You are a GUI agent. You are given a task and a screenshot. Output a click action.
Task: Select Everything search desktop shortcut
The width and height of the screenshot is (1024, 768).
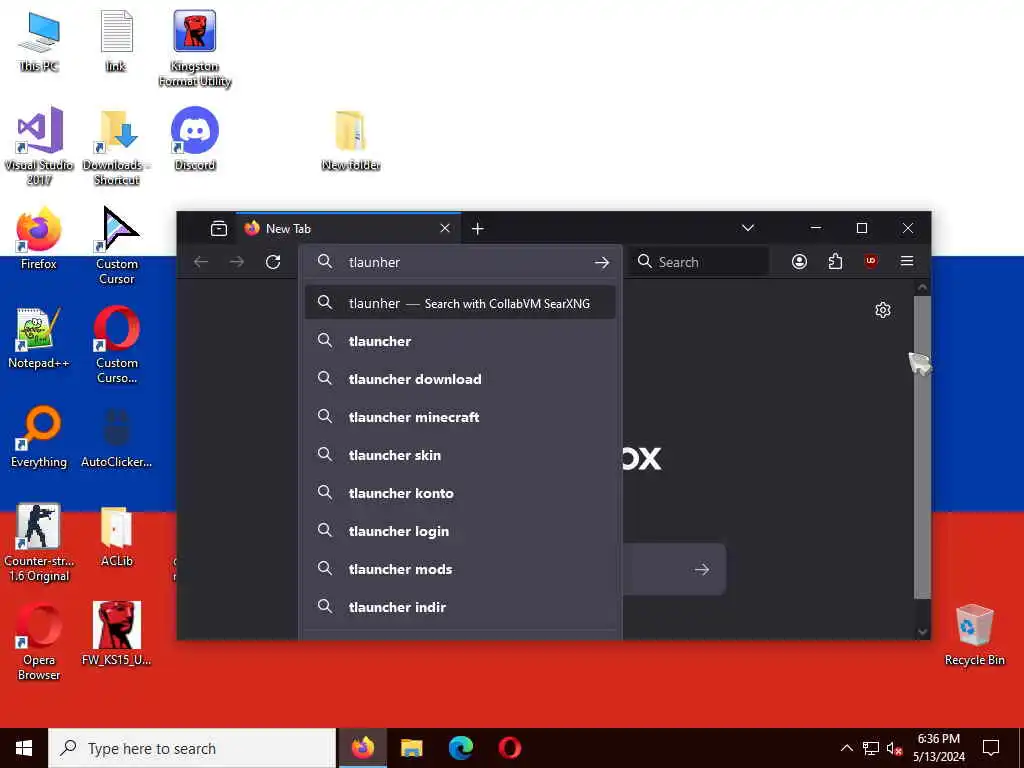coord(39,437)
